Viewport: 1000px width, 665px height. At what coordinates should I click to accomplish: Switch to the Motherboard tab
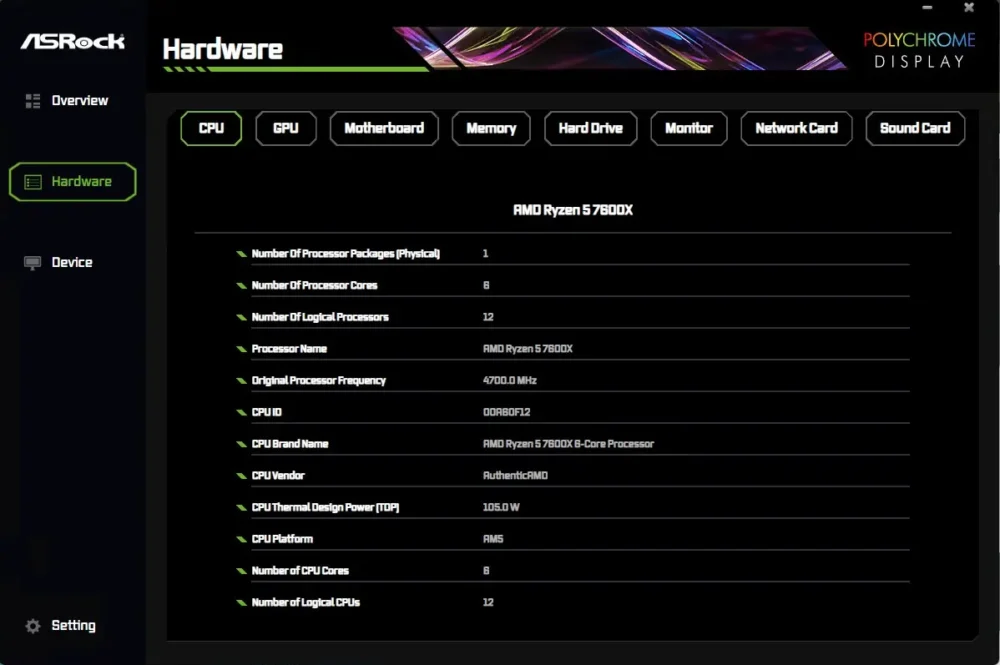(384, 128)
